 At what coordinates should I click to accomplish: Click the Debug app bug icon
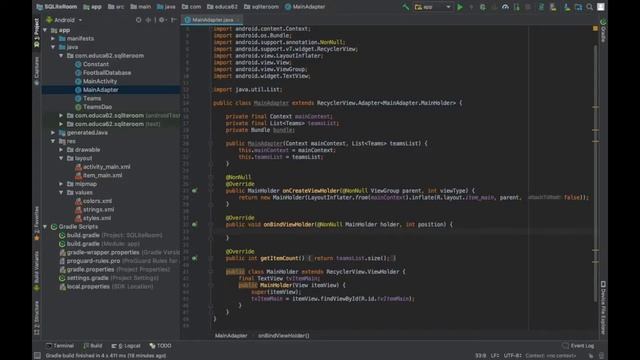[482, 7]
